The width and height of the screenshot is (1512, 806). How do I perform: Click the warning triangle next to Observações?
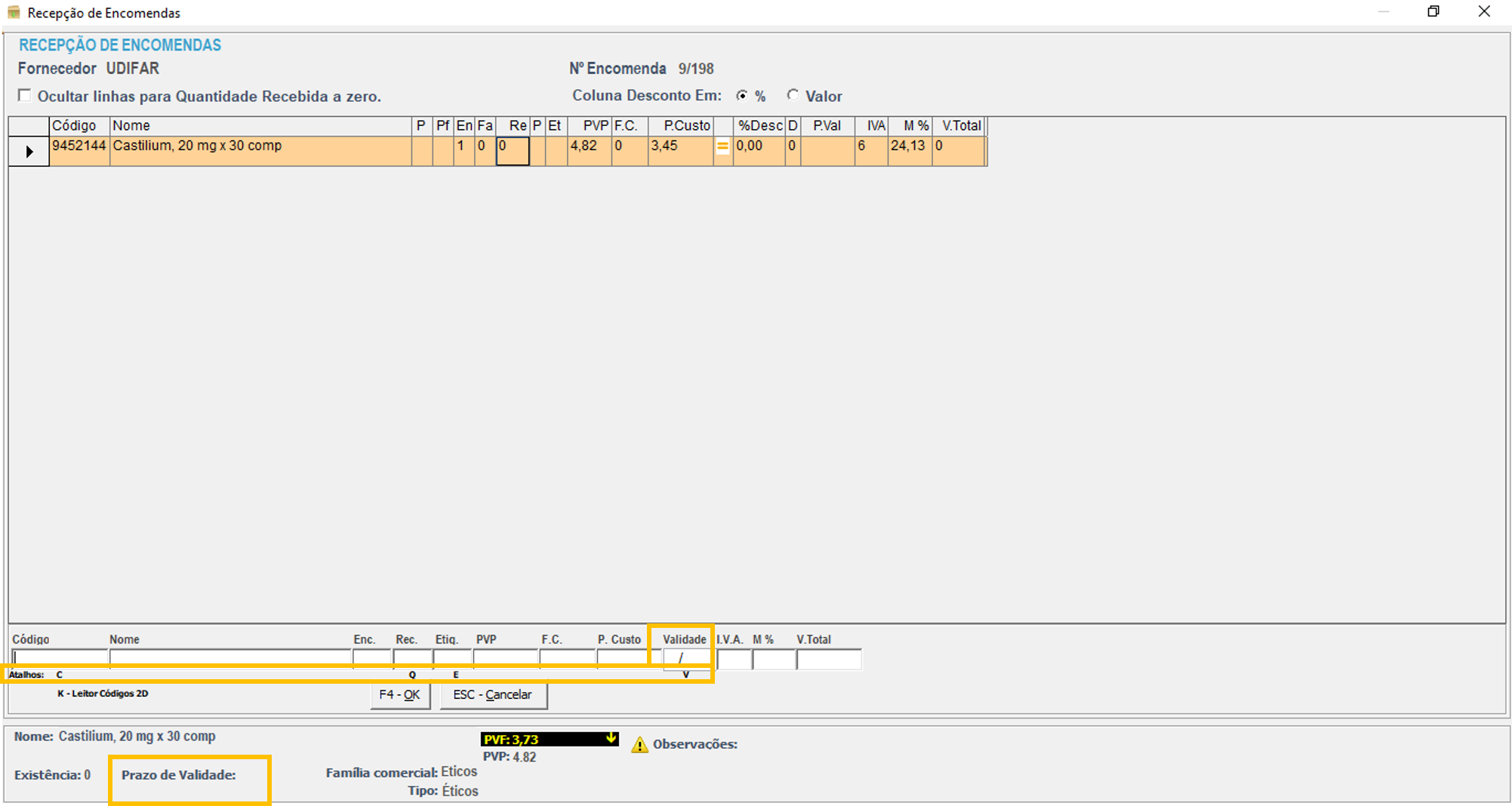click(x=639, y=745)
